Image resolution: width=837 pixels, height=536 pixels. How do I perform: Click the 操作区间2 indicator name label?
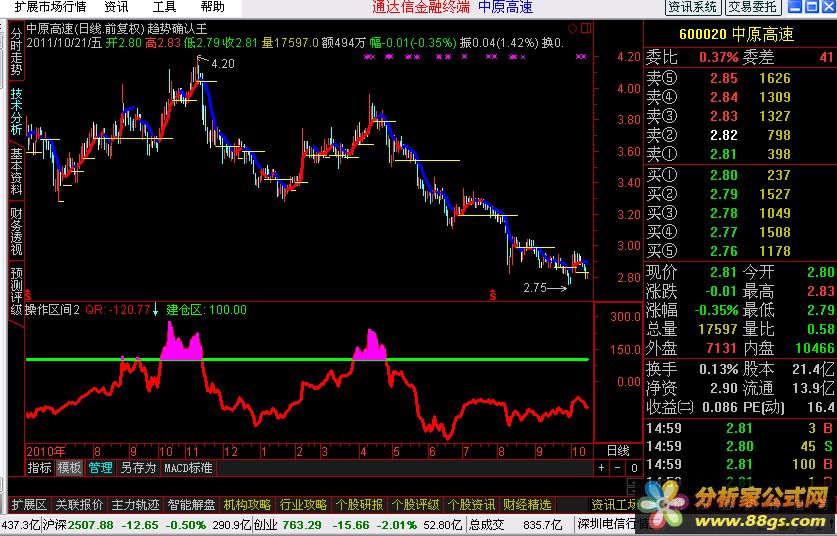coord(53,310)
